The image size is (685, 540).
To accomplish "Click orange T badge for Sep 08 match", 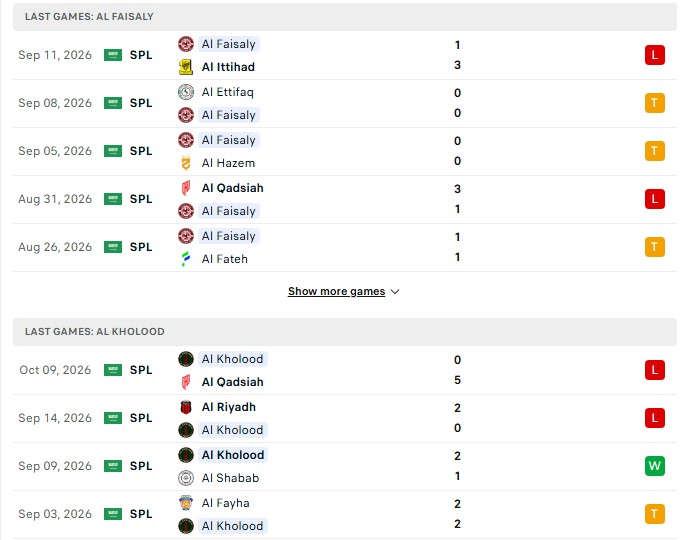I will (654, 103).
